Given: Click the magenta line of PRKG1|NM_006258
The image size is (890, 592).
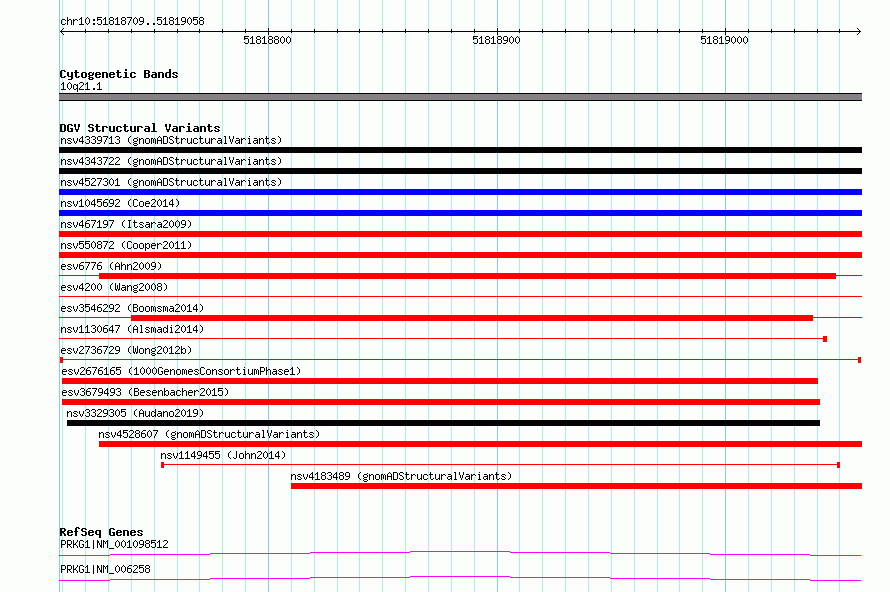Looking at the screenshot, I should (460, 578).
